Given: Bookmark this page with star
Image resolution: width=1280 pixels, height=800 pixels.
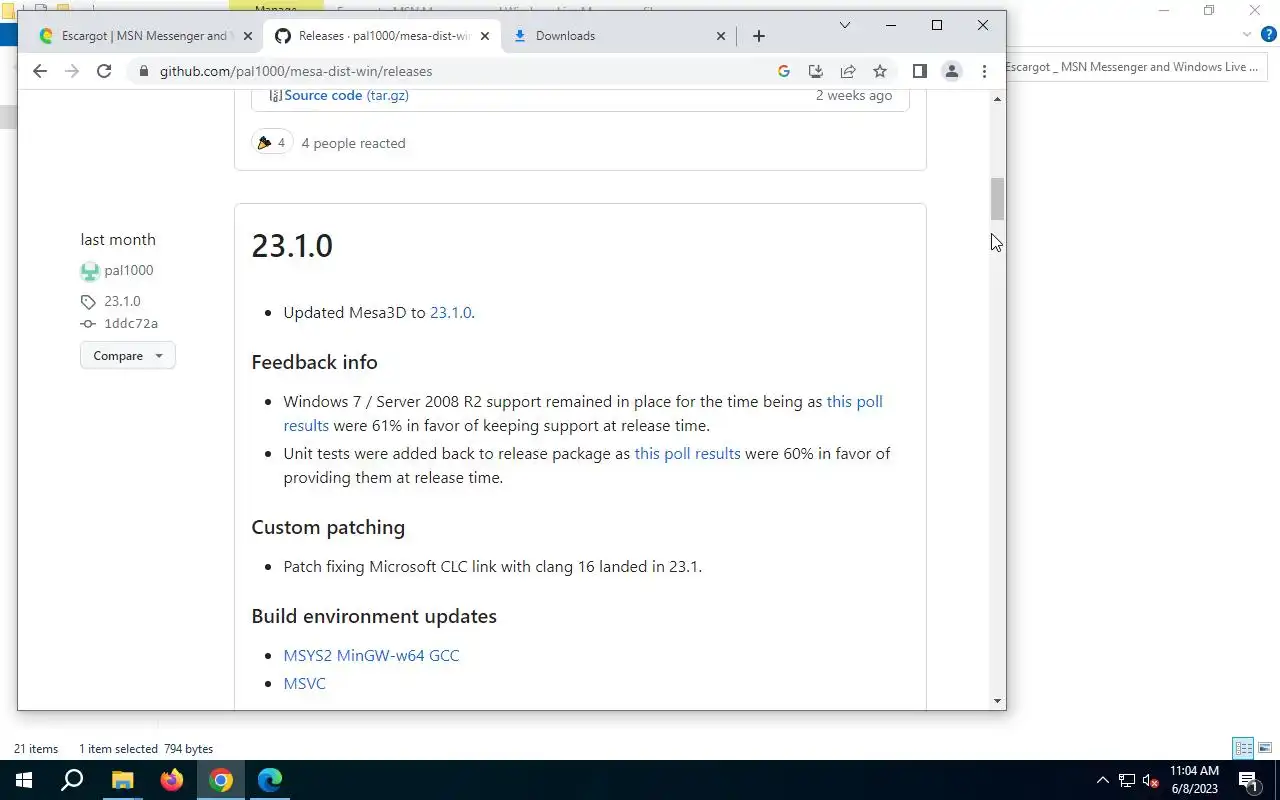Looking at the screenshot, I should [879, 71].
